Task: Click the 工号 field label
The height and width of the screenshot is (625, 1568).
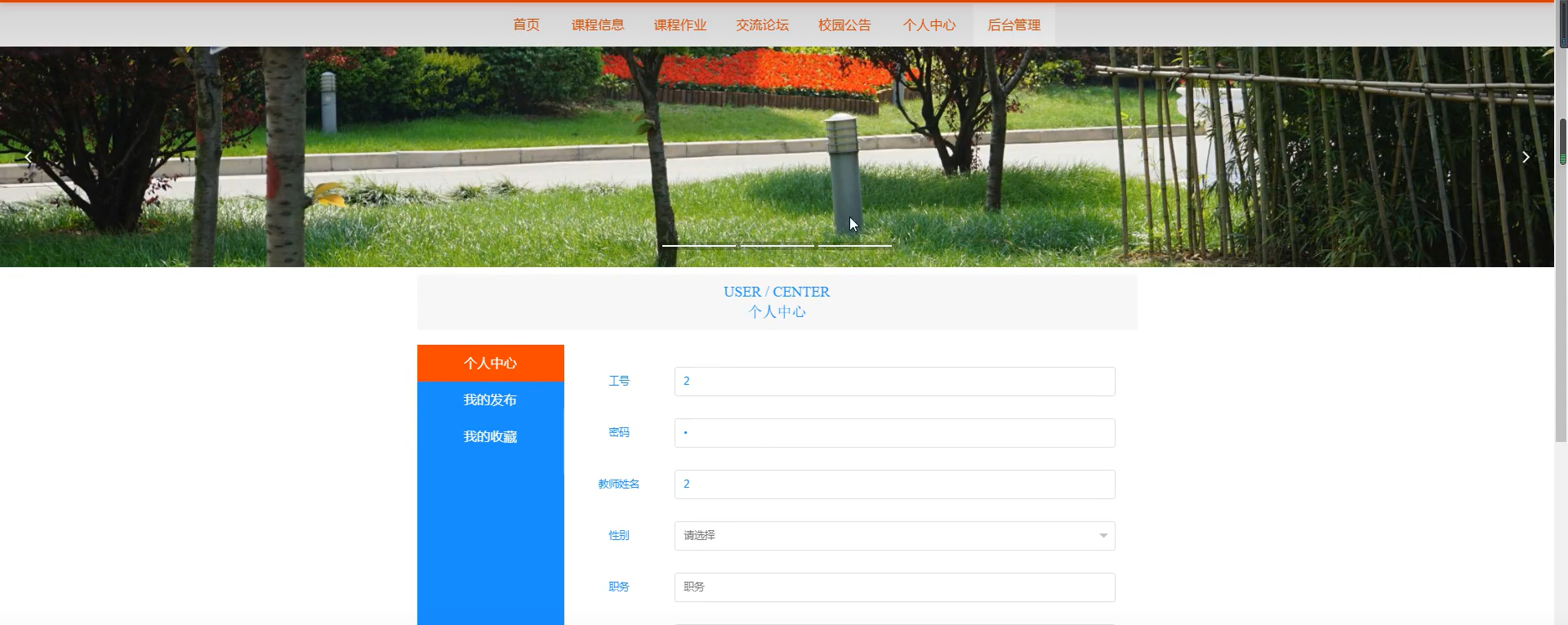Action: tap(619, 381)
